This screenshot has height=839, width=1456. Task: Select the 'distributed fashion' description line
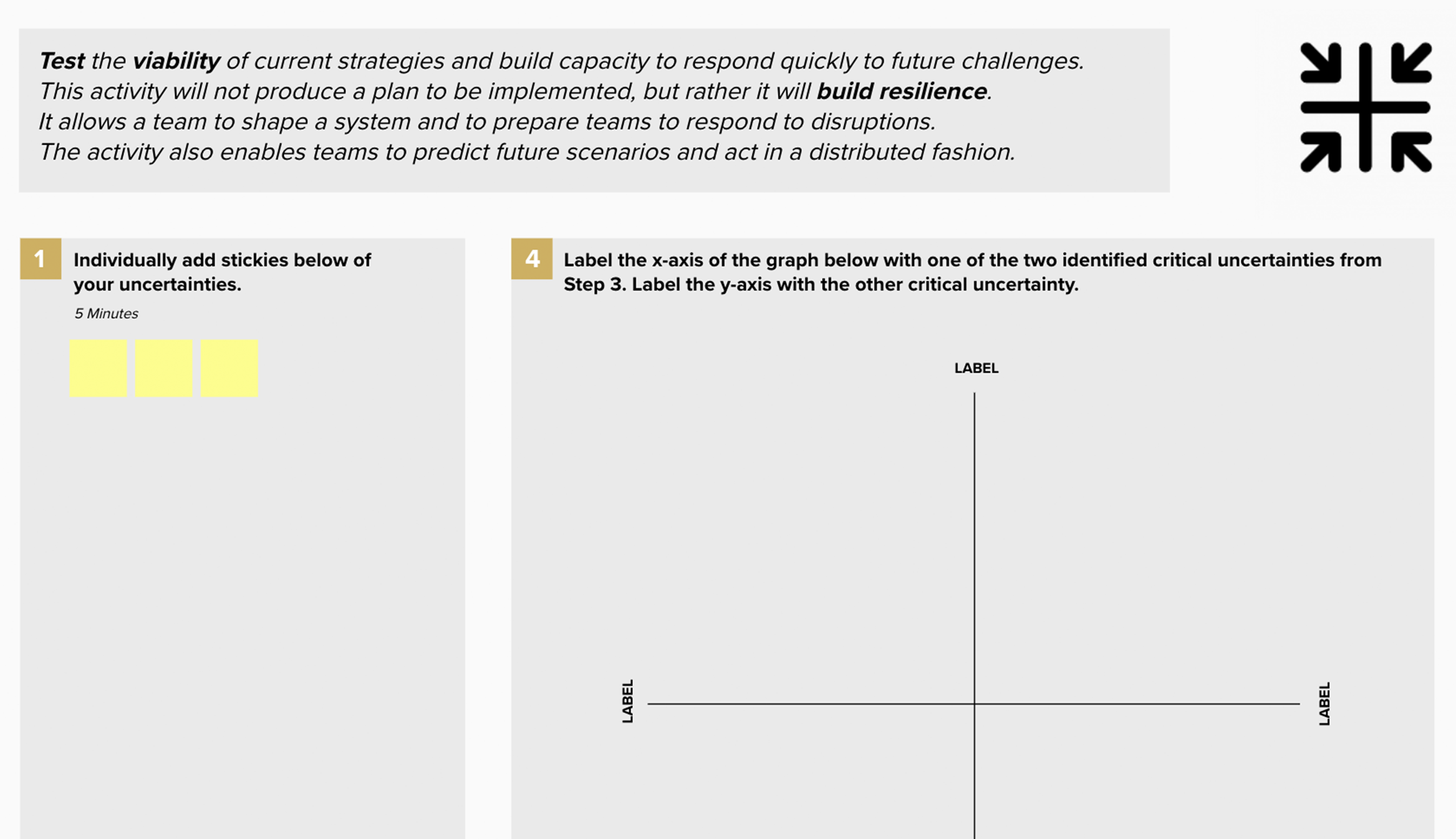click(527, 152)
